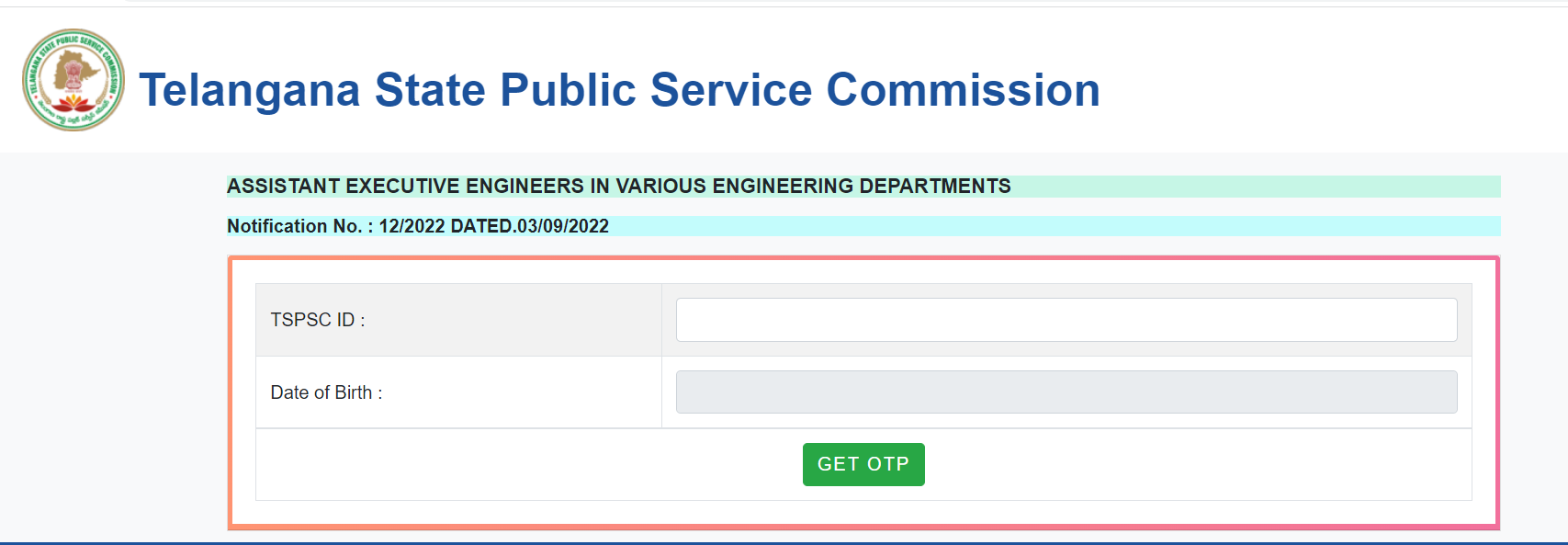This screenshot has height=545, width=1568.
Task: Click the TSPSC circular logo emblem
Action: [73, 80]
